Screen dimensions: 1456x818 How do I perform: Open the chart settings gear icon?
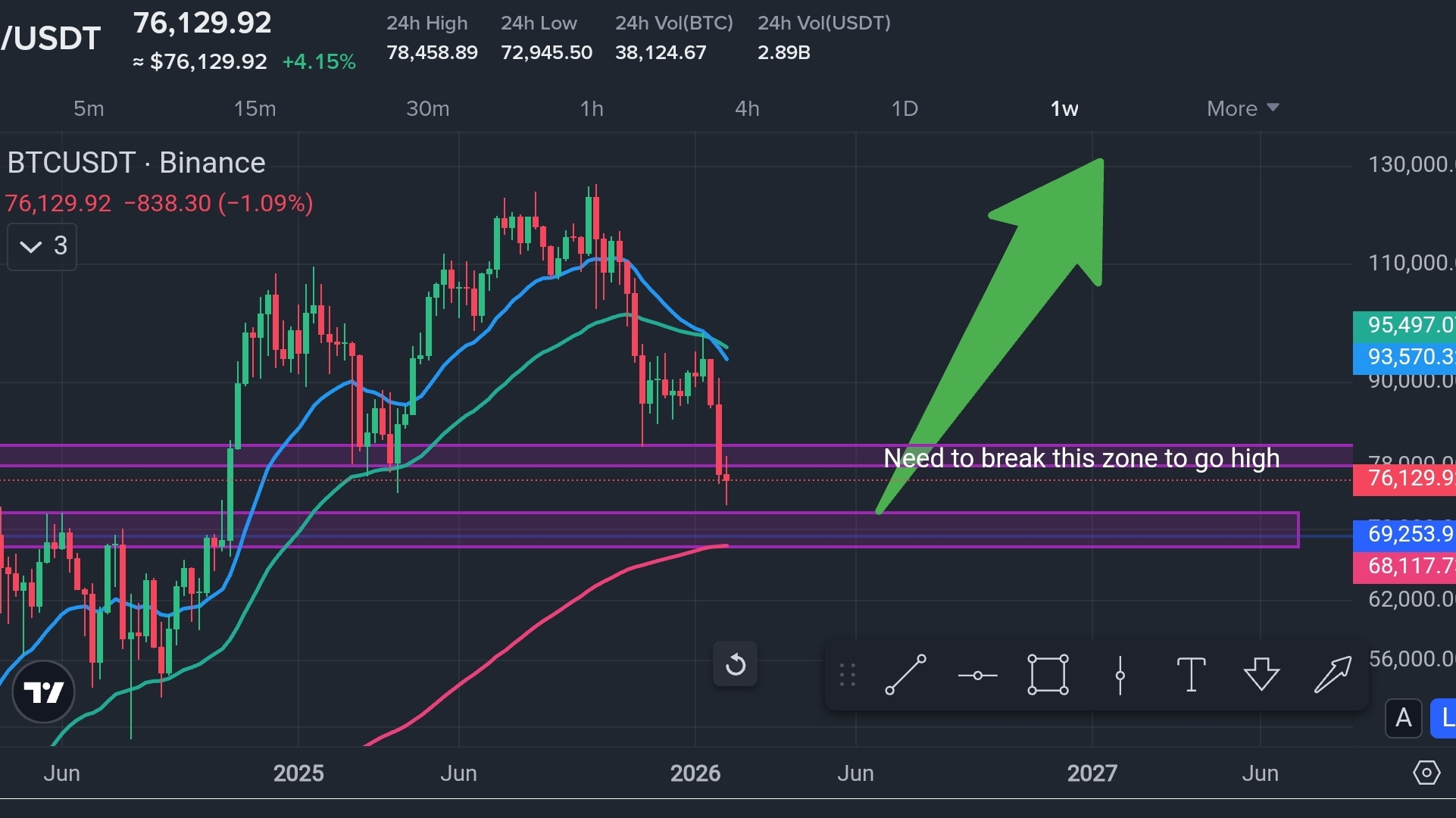(1426, 773)
